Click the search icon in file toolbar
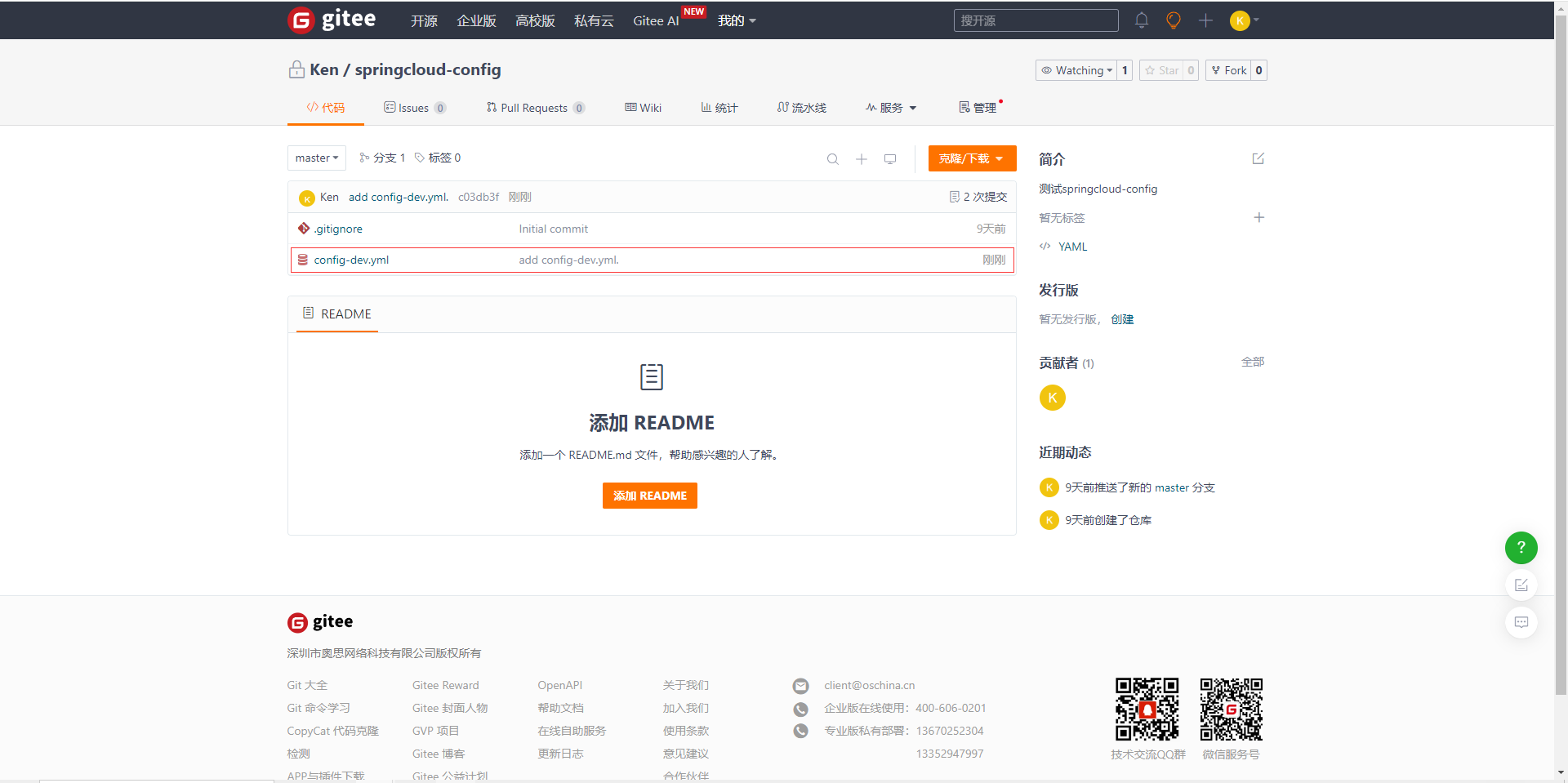This screenshot has width=1568, height=783. tap(832, 159)
